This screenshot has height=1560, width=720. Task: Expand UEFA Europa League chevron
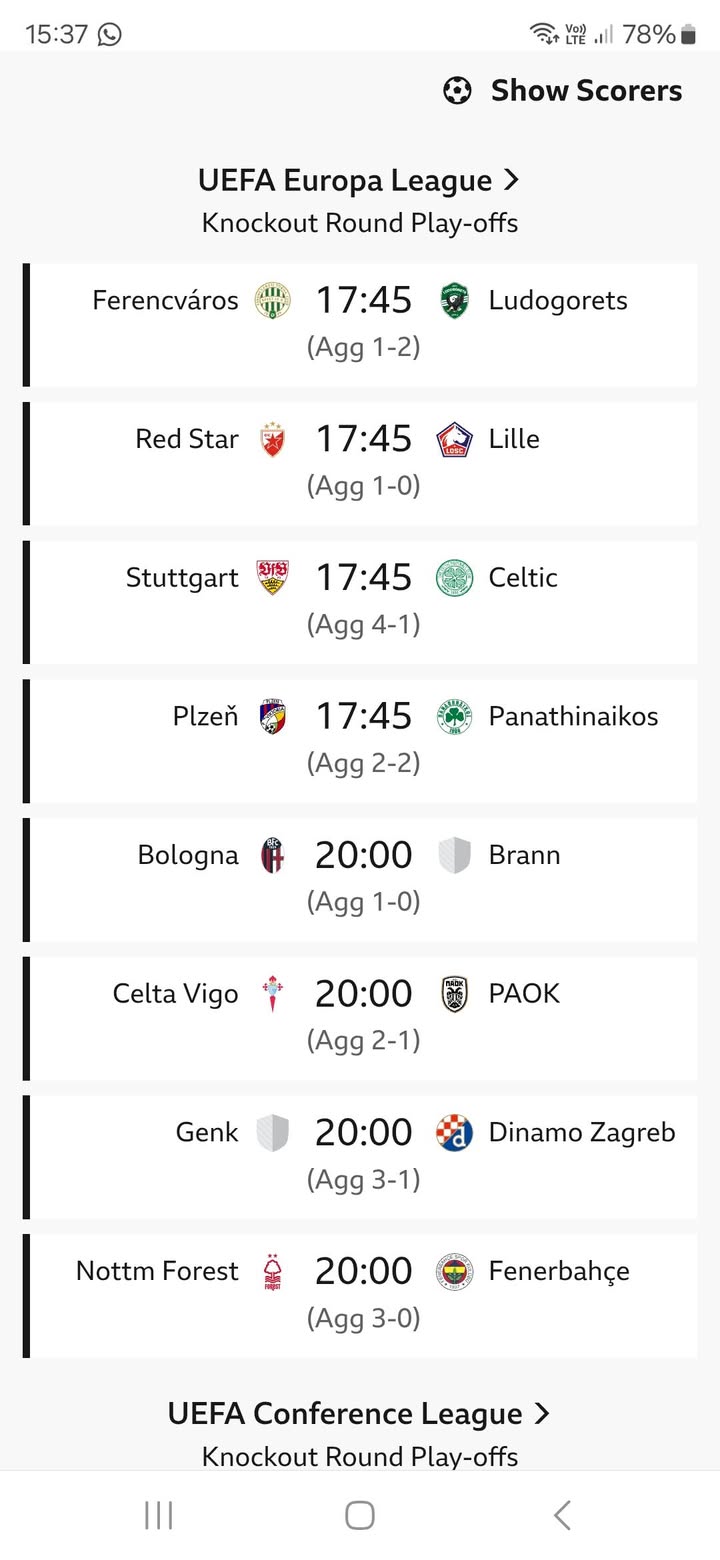click(512, 180)
